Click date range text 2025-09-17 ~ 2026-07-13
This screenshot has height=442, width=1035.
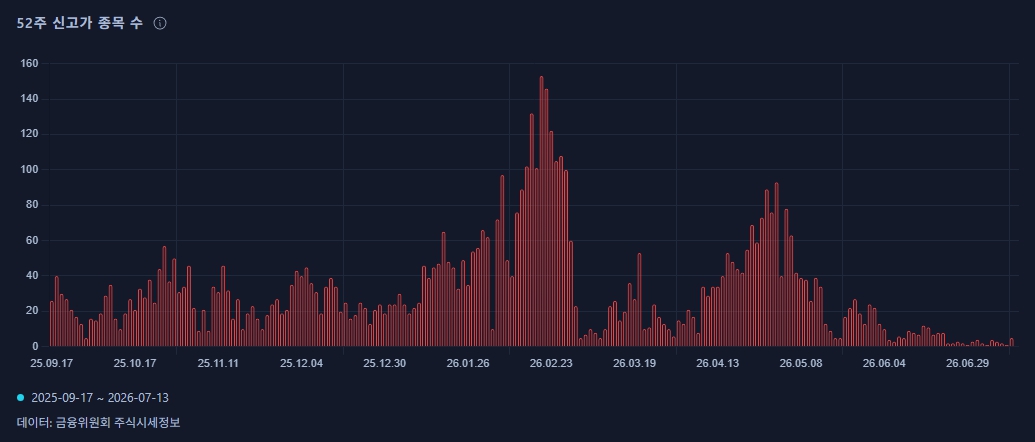click(x=100, y=398)
